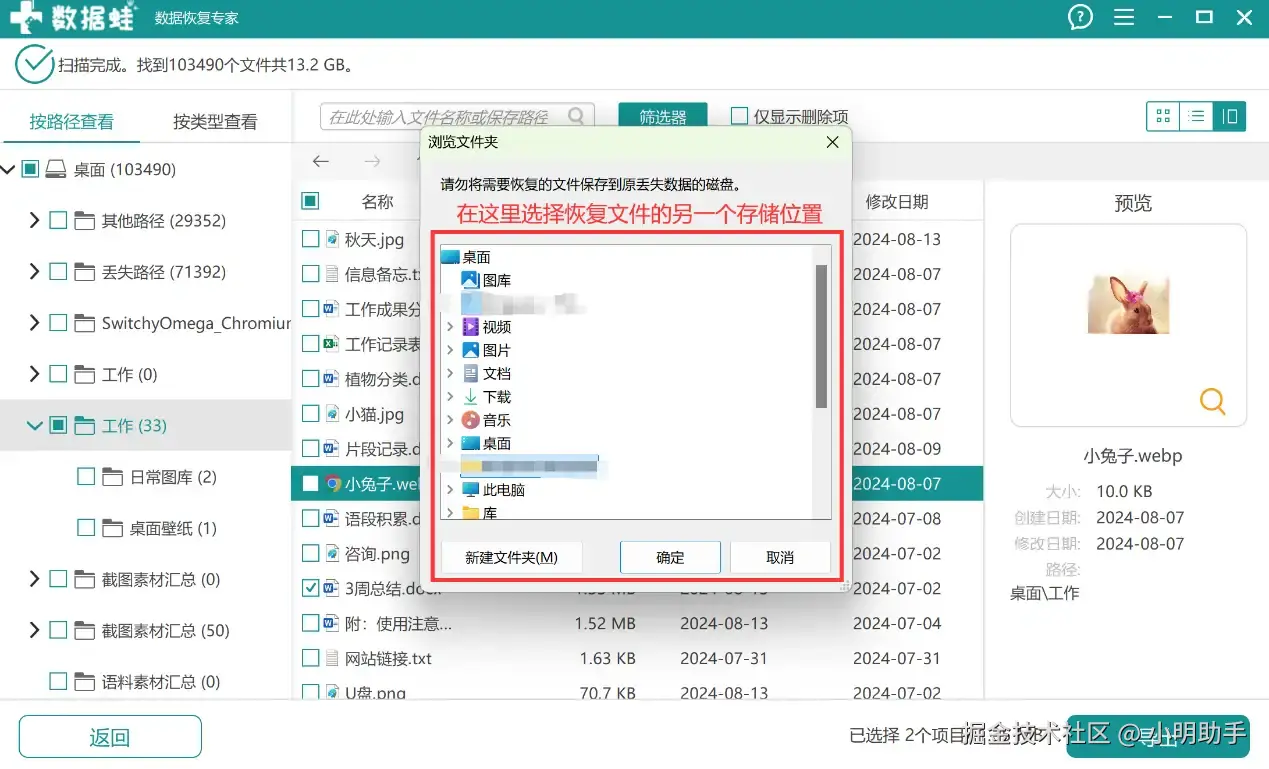The height and width of the screenshot is (769, 1269).
Task: Collapse the 工作 (33) tree node
Action: coord(35,426)
